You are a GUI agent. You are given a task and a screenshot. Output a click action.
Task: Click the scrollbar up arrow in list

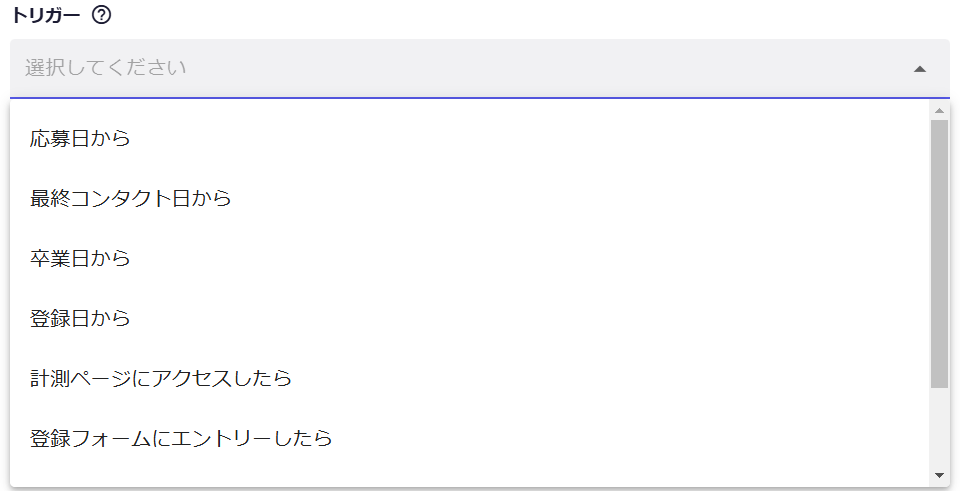(x=939, y=110)
